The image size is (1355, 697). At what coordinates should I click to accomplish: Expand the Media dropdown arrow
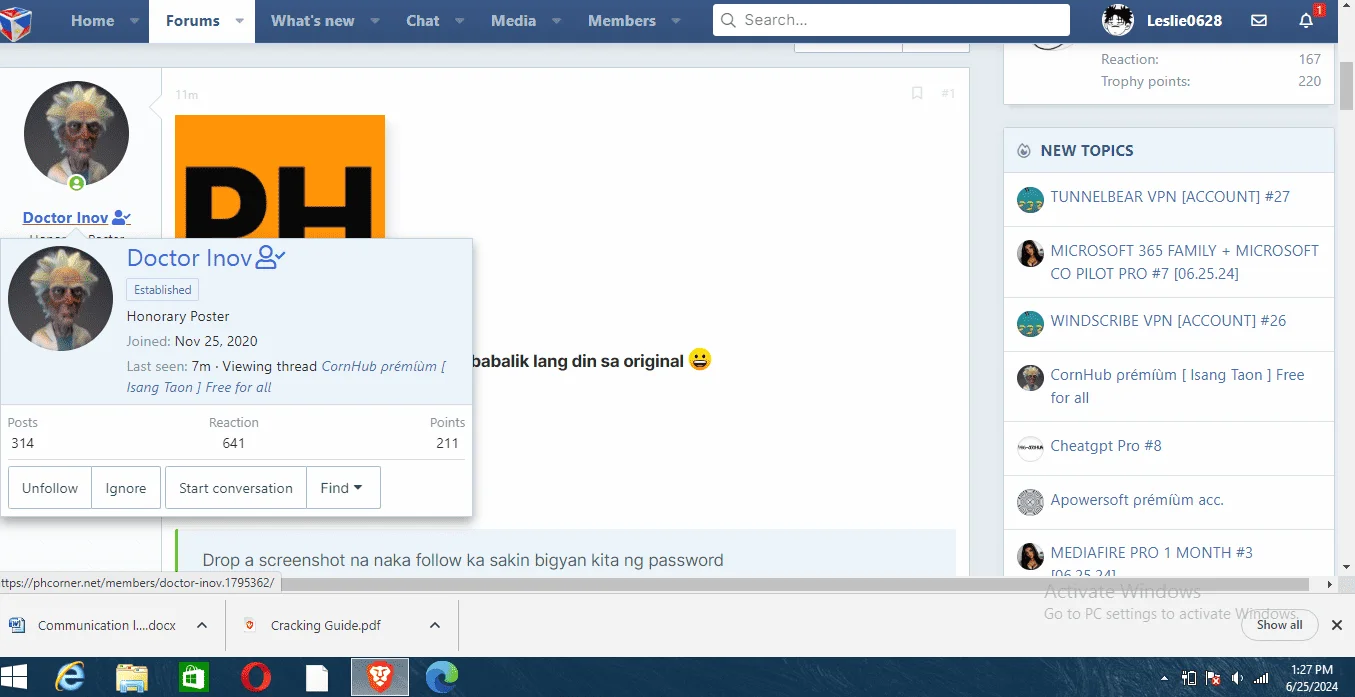point(556,21)
